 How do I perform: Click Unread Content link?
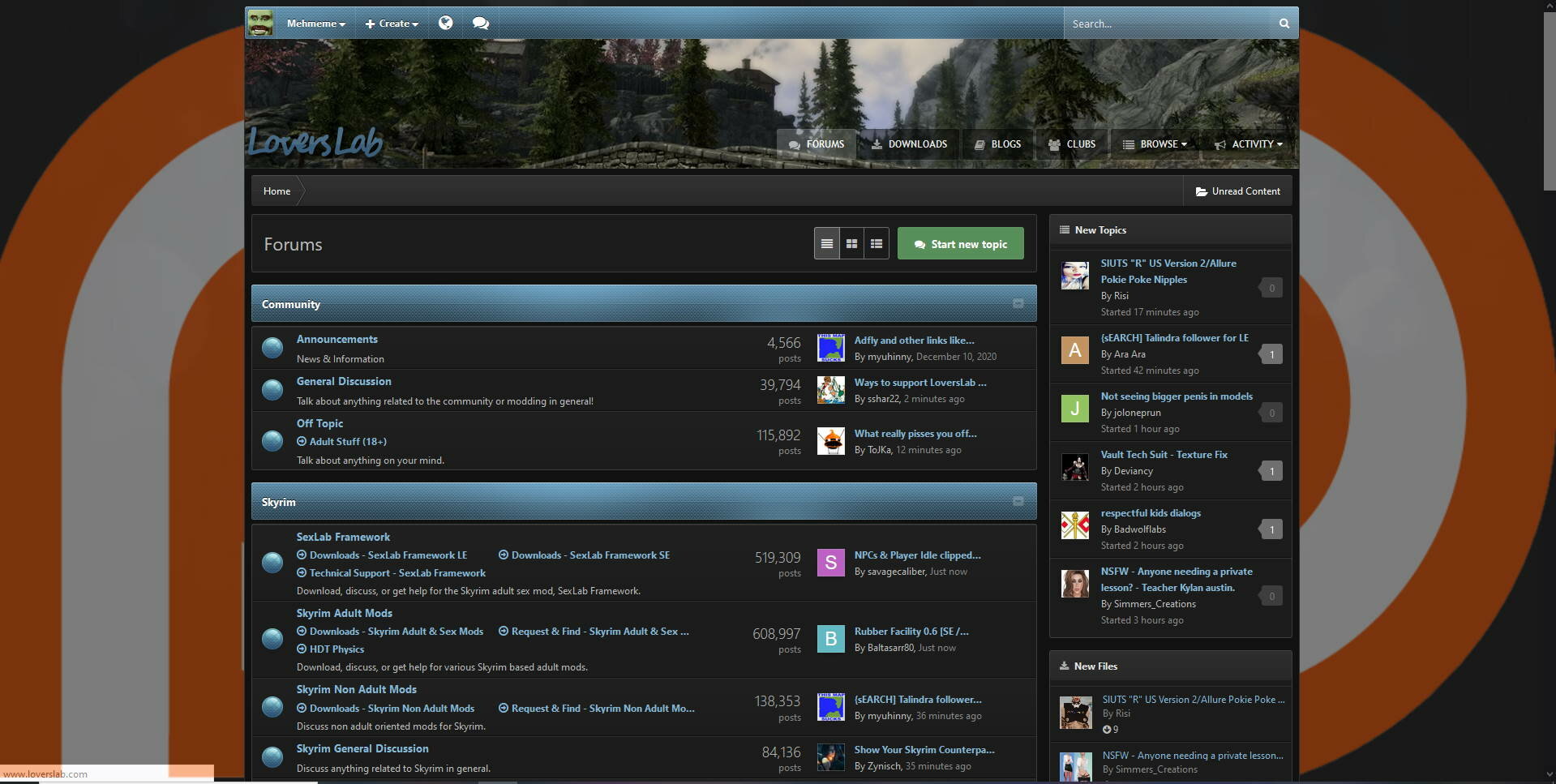[x=1238, y=191]
